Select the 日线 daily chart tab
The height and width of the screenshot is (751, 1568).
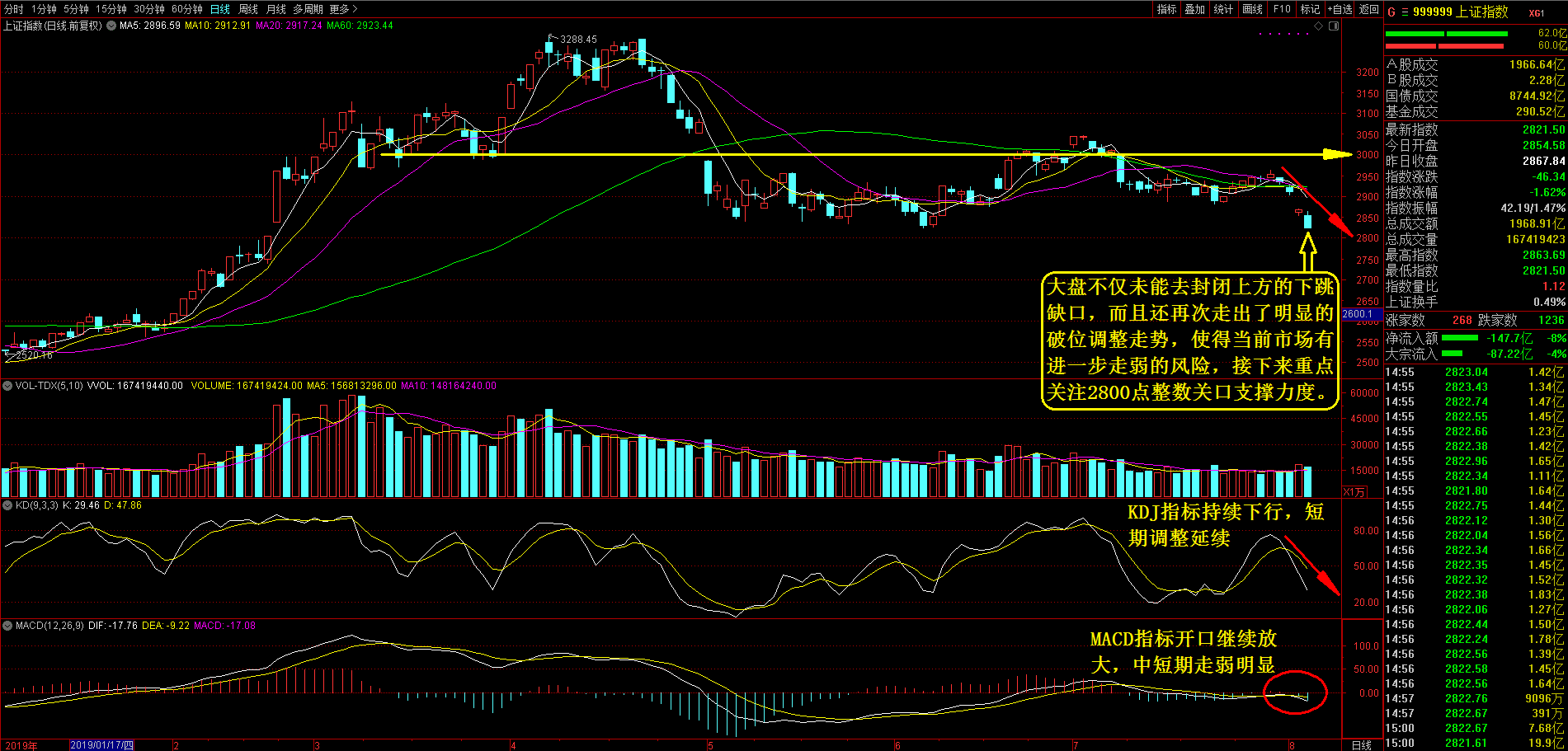(220, 9)
